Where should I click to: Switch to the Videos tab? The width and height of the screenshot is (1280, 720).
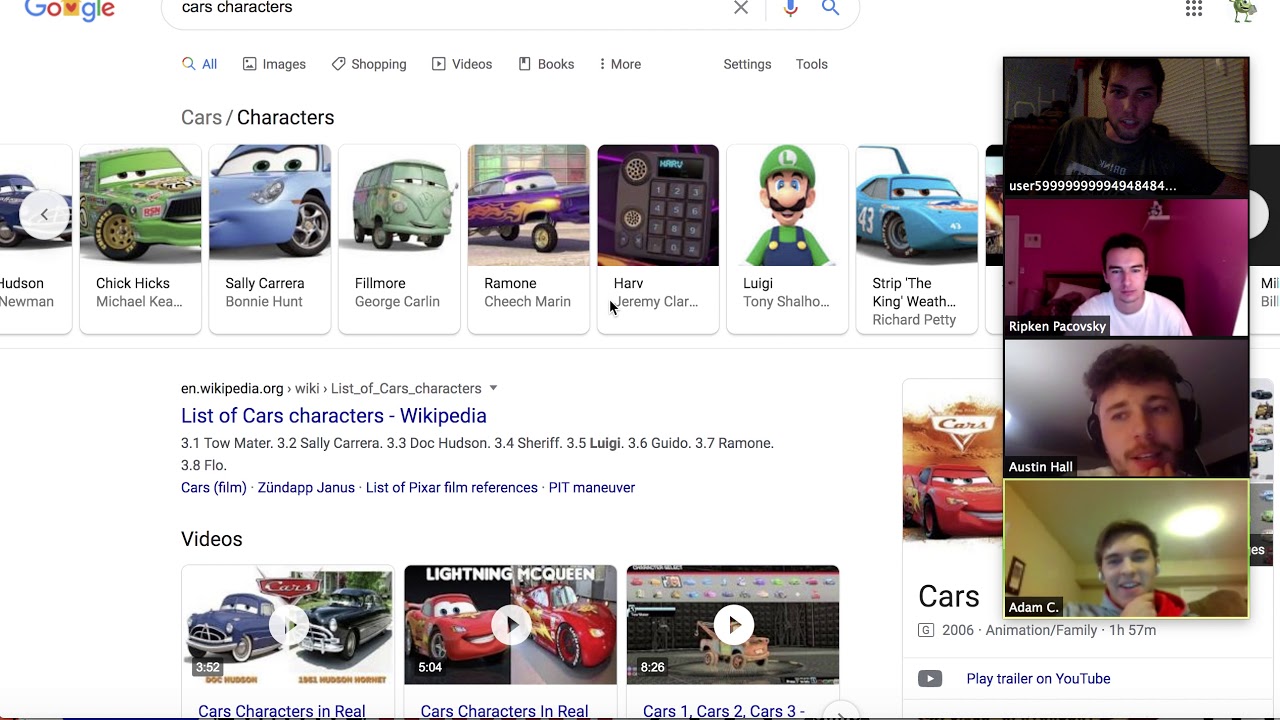pyautogui.click(x=462, y=64)
